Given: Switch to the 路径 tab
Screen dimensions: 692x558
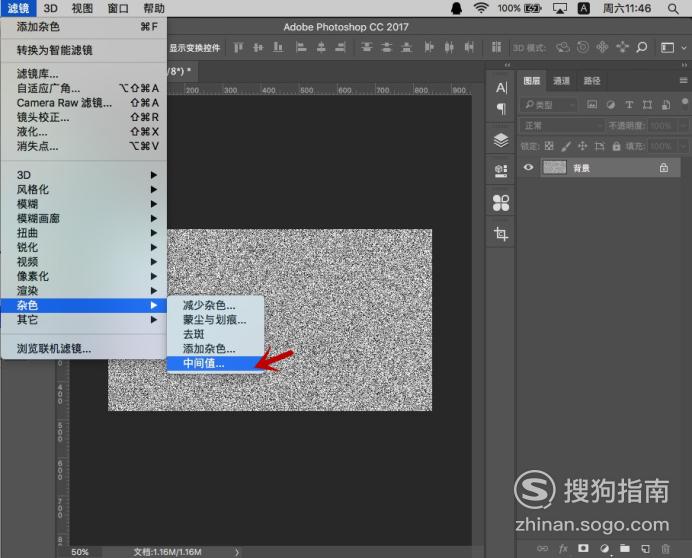Looking at the screenshot, I should (592, 80).
